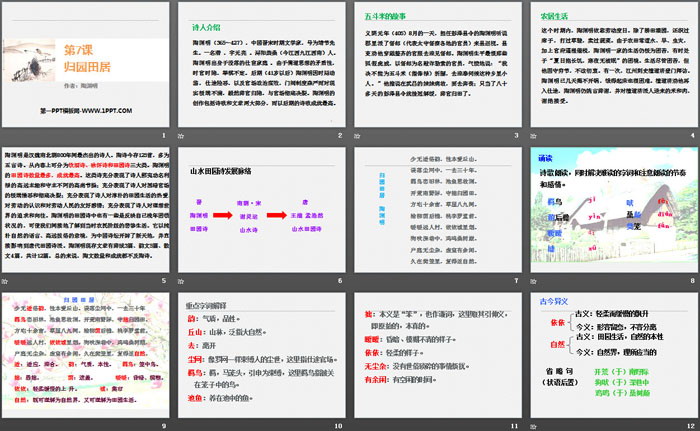
Task: Select slide 8 thumbnail 诵读 with cottage picture
Action: click(614, 210)
